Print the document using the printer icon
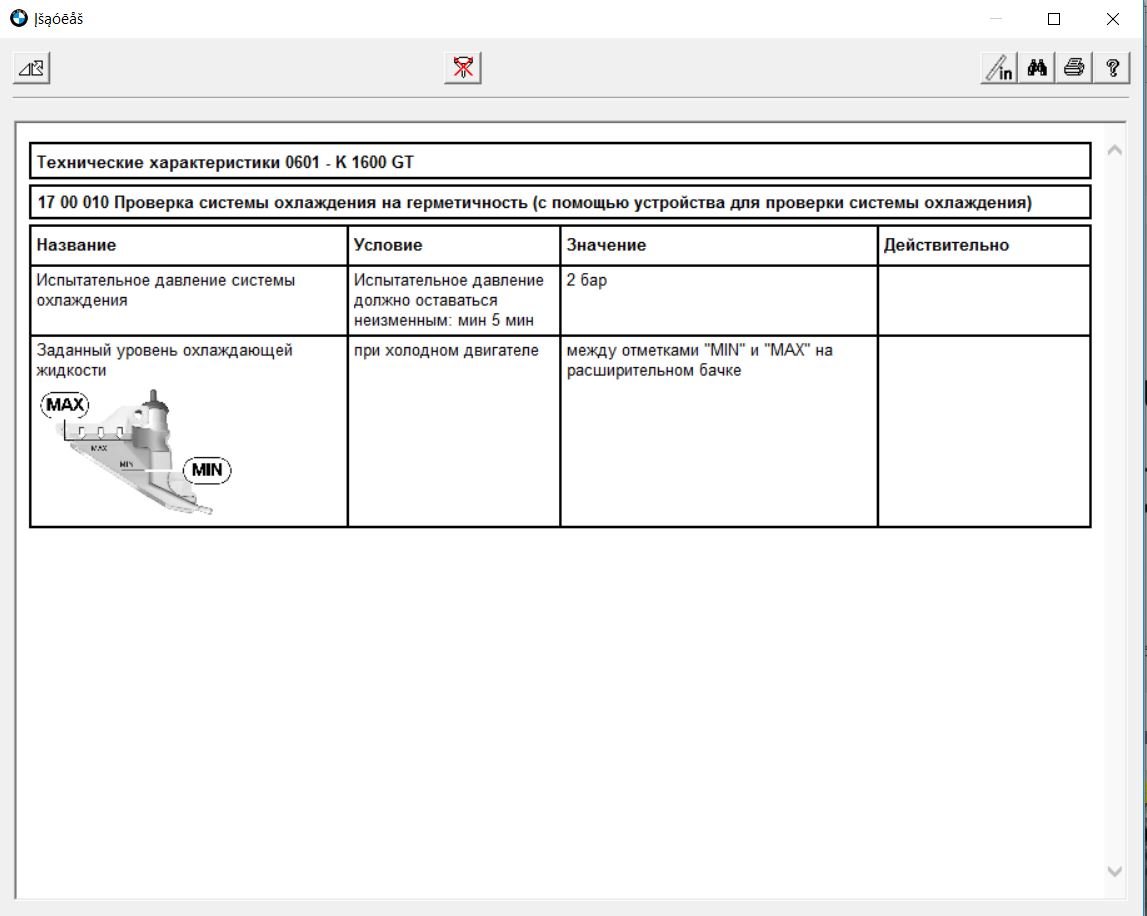Viewport: 1147px width, 916px height. 1074,68
